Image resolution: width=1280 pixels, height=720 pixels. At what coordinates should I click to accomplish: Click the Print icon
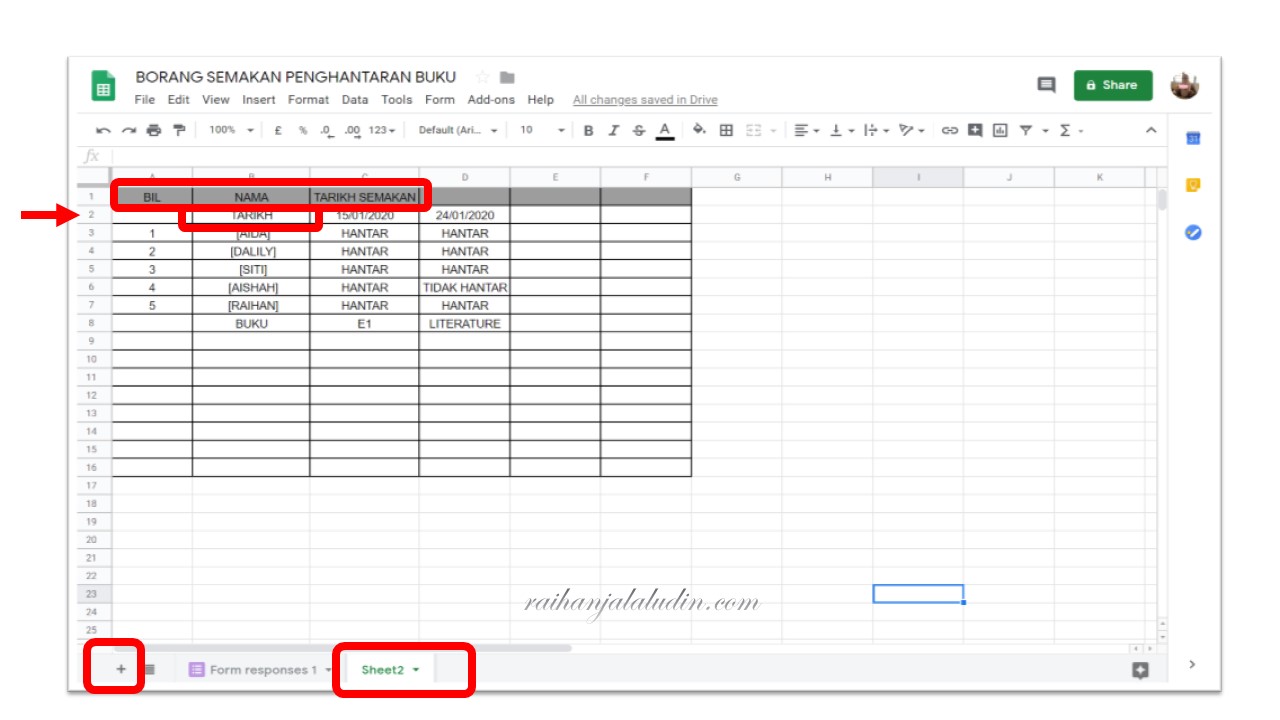pos(154,130)
